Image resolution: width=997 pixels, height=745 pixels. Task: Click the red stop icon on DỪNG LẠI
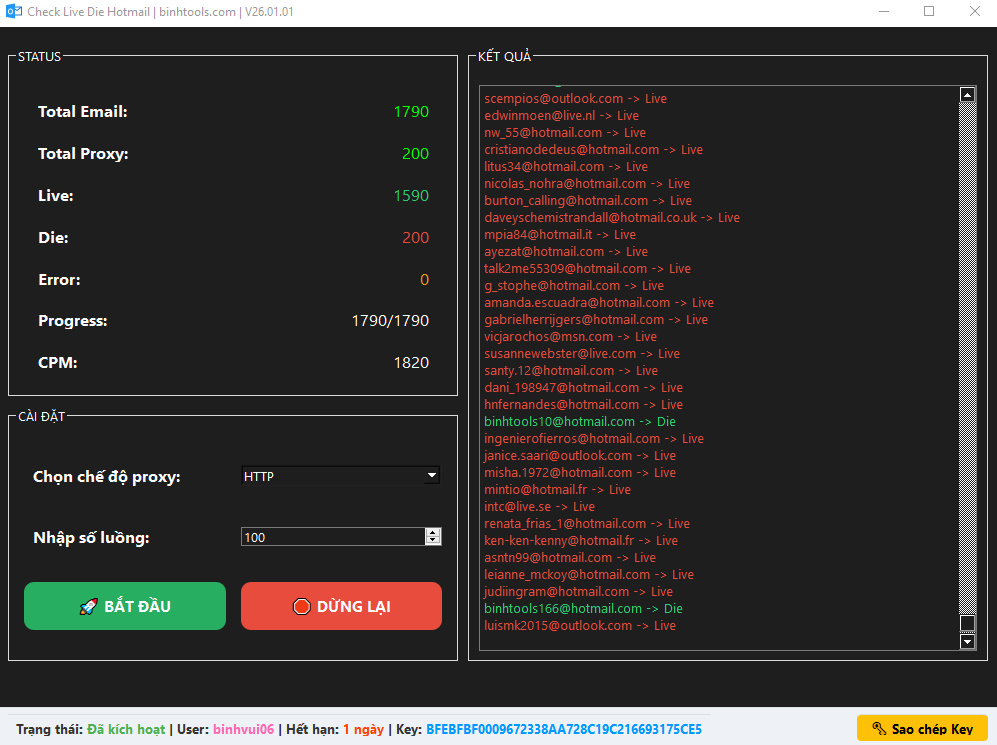(x=301, y=607)
